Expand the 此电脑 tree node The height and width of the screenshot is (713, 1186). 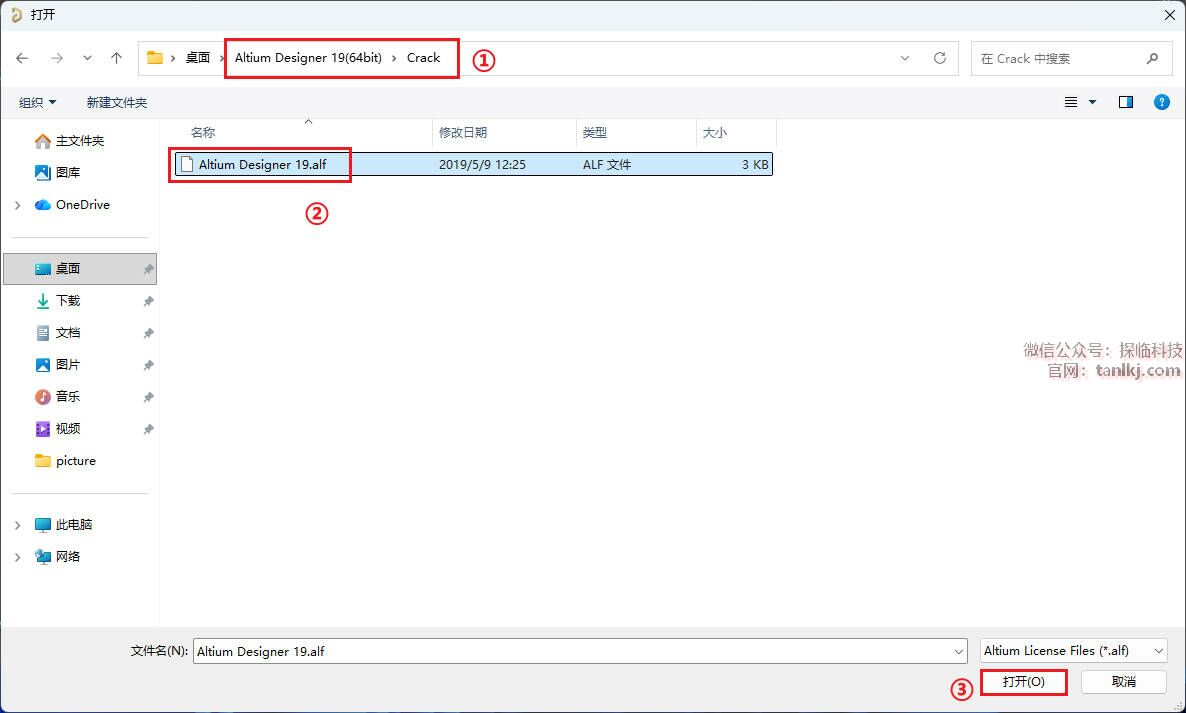click(x=17, y=525)
